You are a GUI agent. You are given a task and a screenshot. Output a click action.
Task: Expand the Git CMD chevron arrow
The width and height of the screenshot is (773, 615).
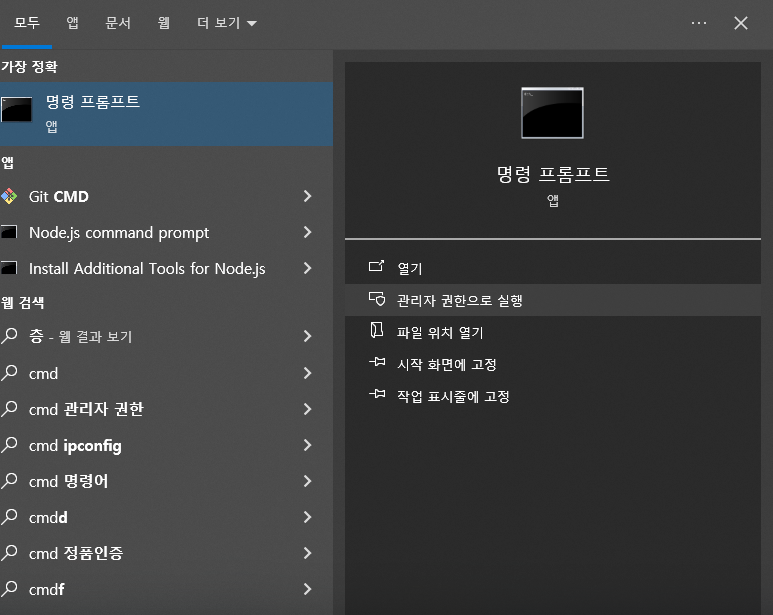[x=308, y=196]
